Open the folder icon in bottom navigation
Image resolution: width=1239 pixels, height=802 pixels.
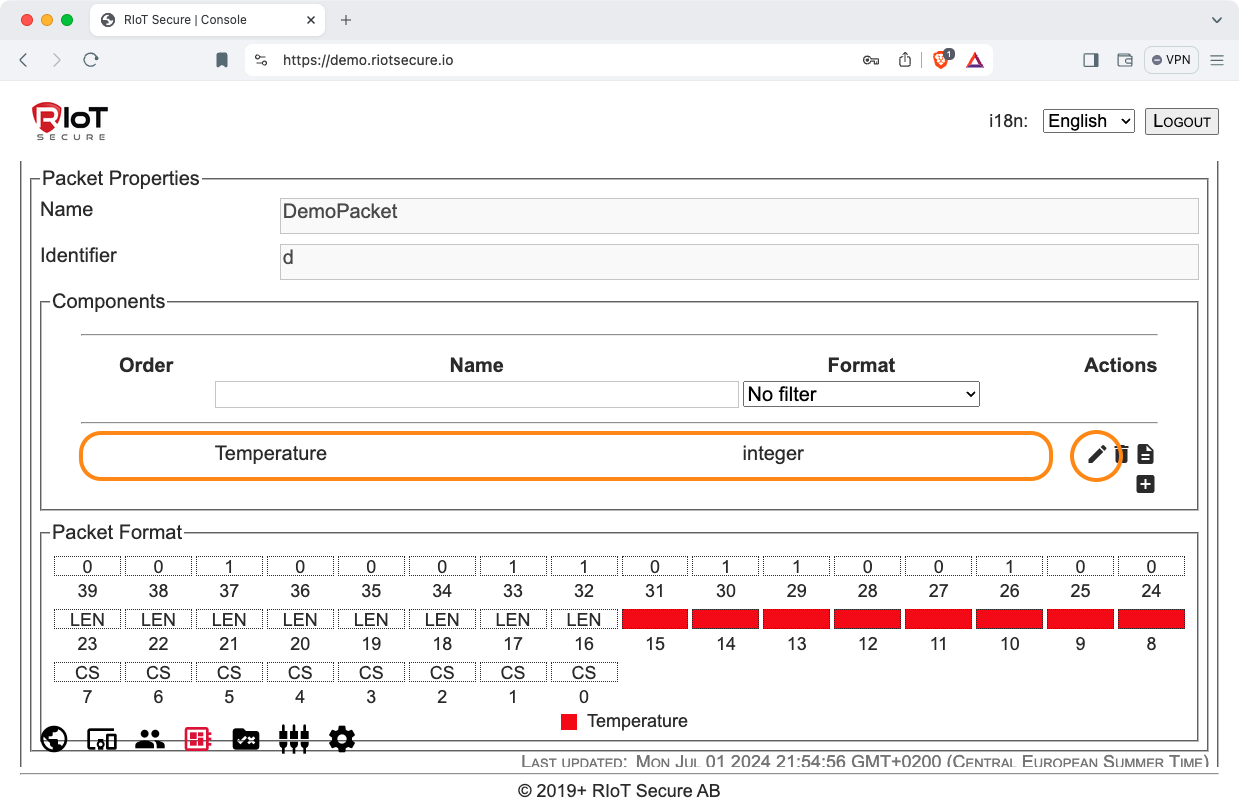coord(246,739)
